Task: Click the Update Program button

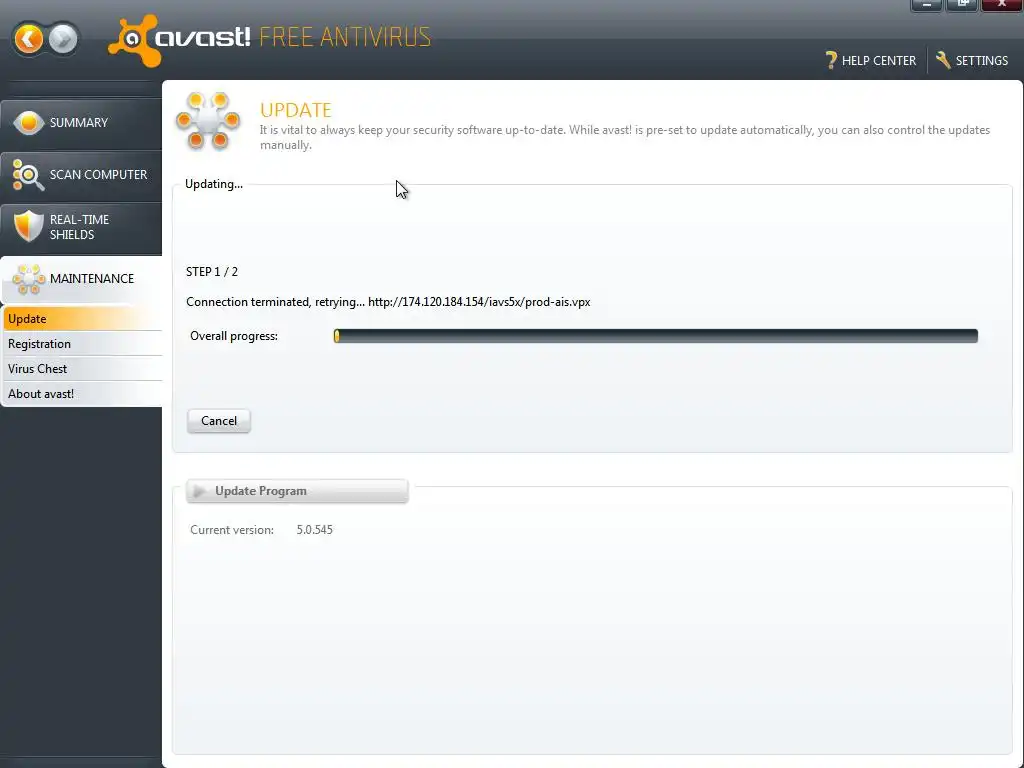Action: (297, 491)
